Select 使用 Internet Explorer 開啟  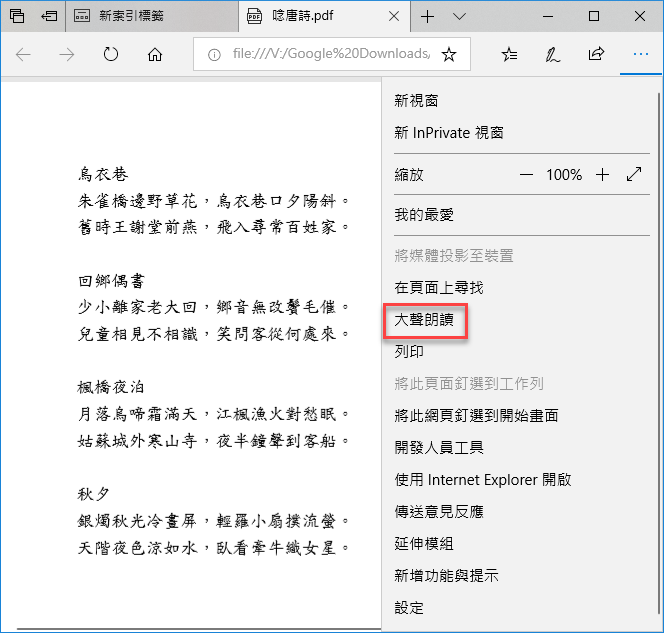pyautogui.click(x=483, y=479)
